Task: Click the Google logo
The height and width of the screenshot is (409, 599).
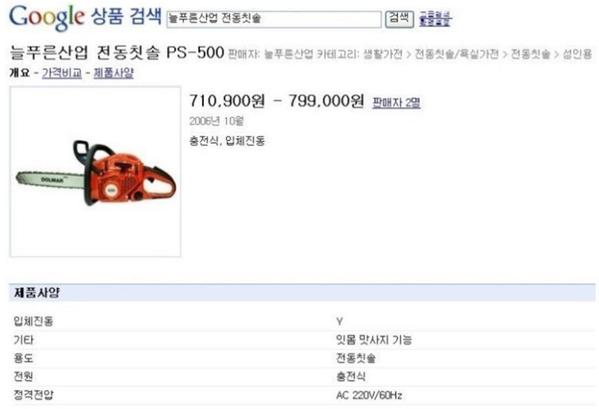Action: pyautogui.click(x=46, y=18)
